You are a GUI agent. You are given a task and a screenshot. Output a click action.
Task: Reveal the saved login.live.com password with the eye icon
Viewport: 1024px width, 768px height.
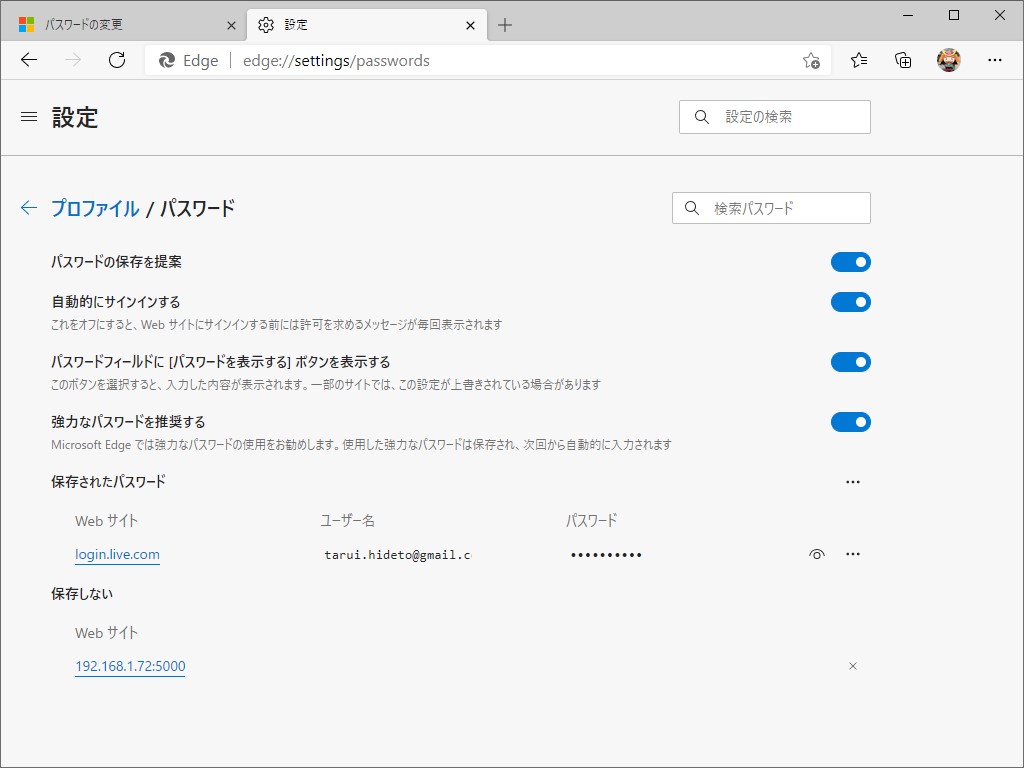817,553
